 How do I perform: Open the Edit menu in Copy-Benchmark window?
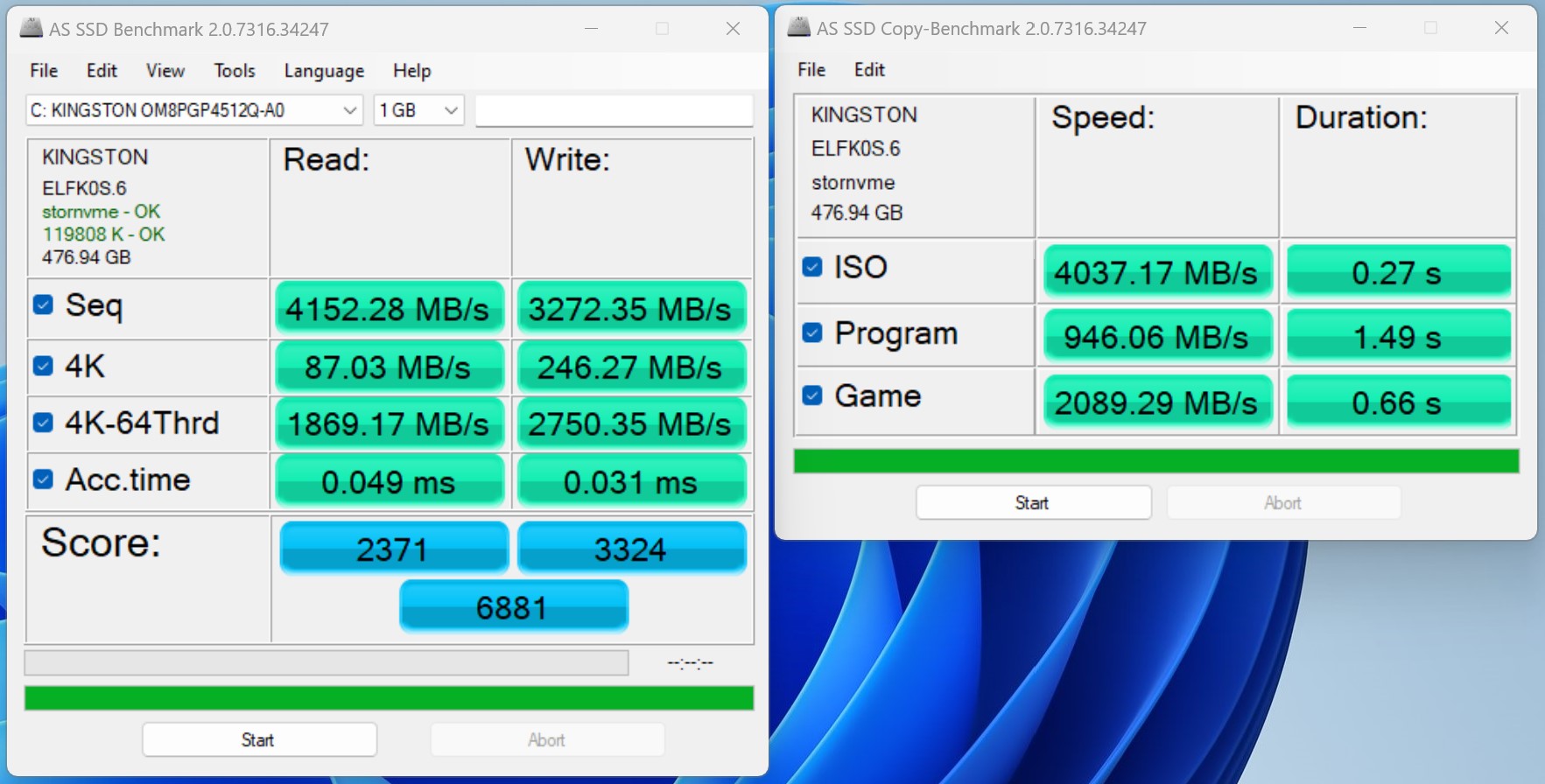coord(868,70)
